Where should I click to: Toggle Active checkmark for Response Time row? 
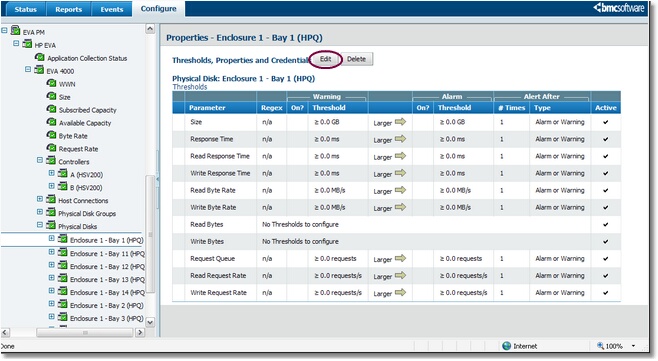click(x=606, y=139)
